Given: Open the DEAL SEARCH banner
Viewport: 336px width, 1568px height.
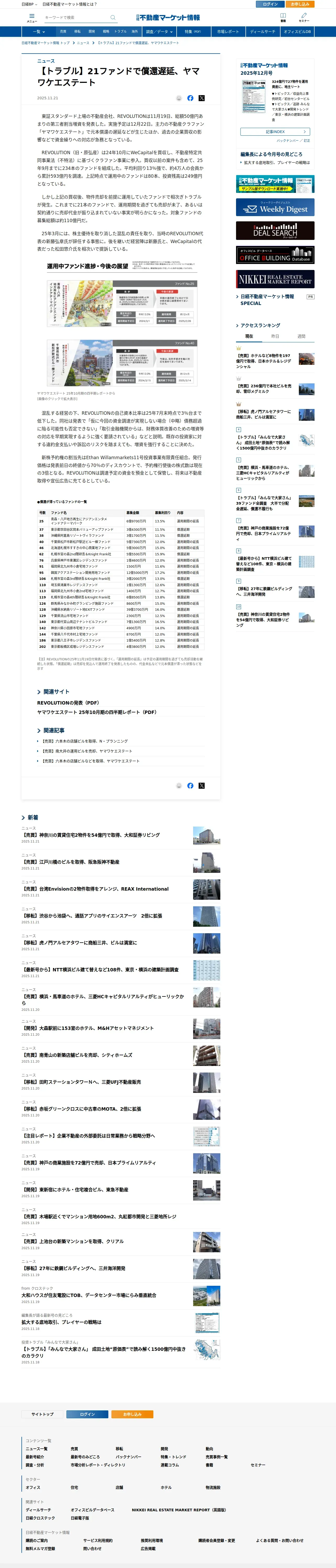Looking at the screenshot, I should 276,231.
